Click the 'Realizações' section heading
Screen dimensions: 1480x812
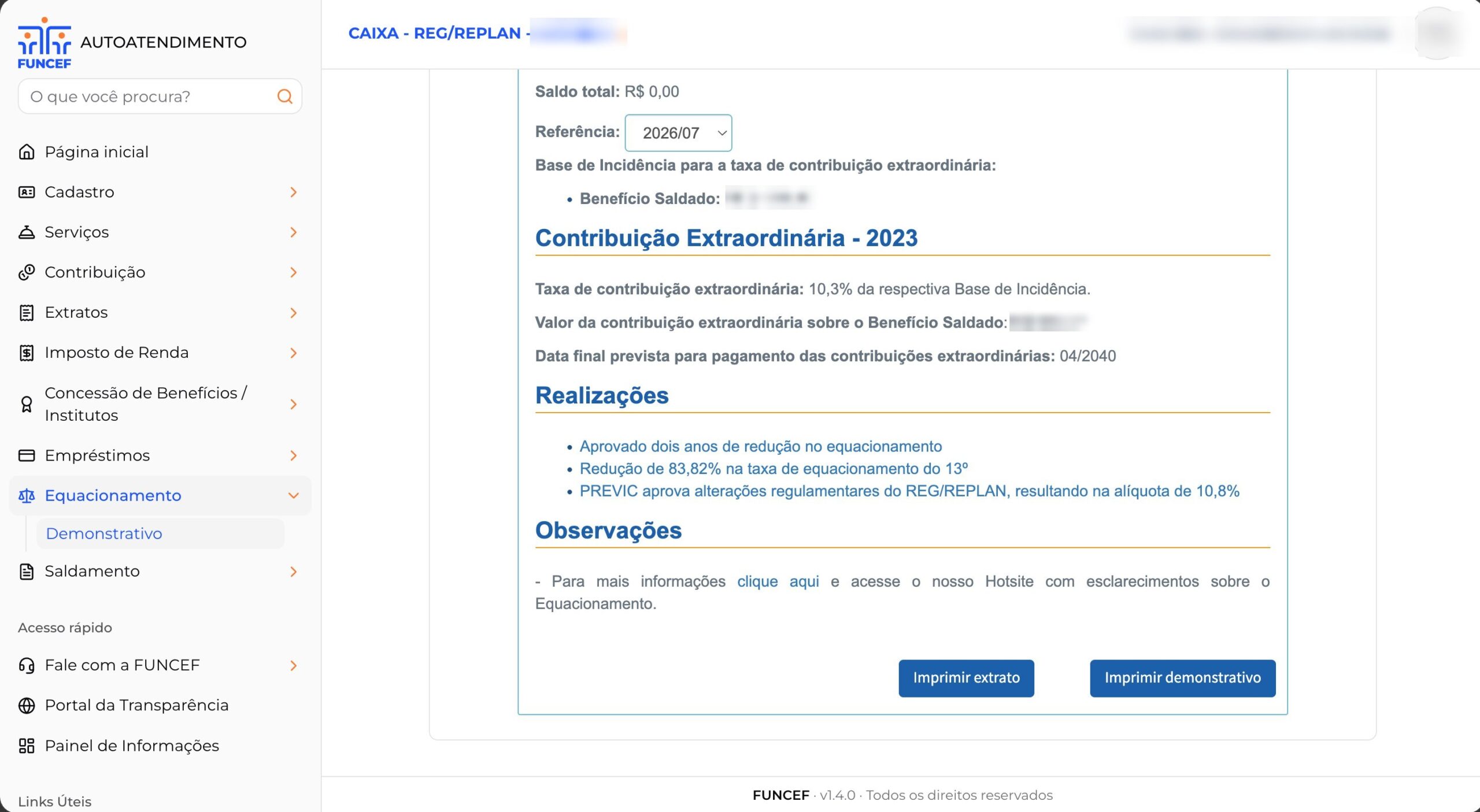point(602,396)
